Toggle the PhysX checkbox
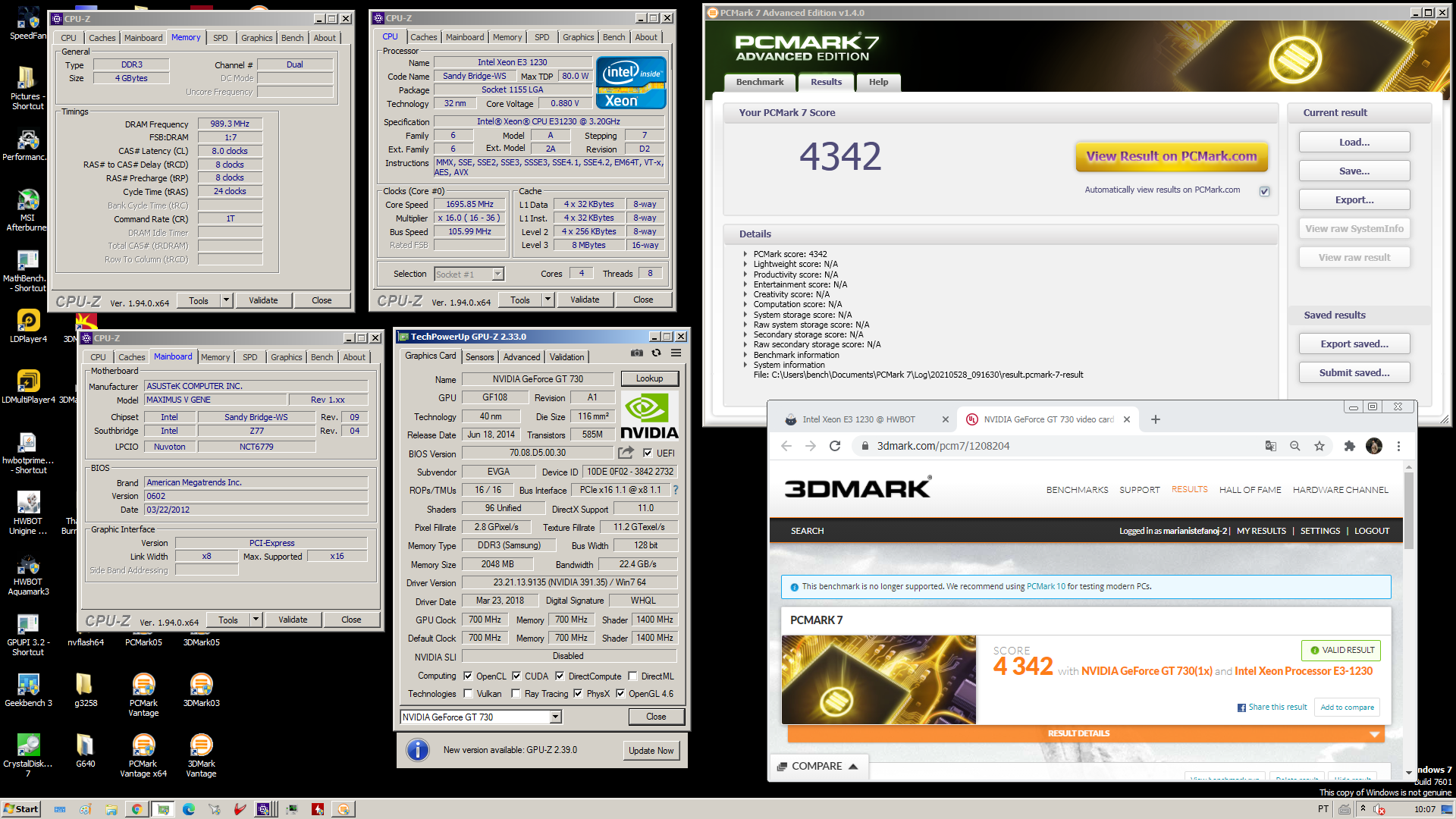Screen dimensions: 1456x819 [578, 693]
